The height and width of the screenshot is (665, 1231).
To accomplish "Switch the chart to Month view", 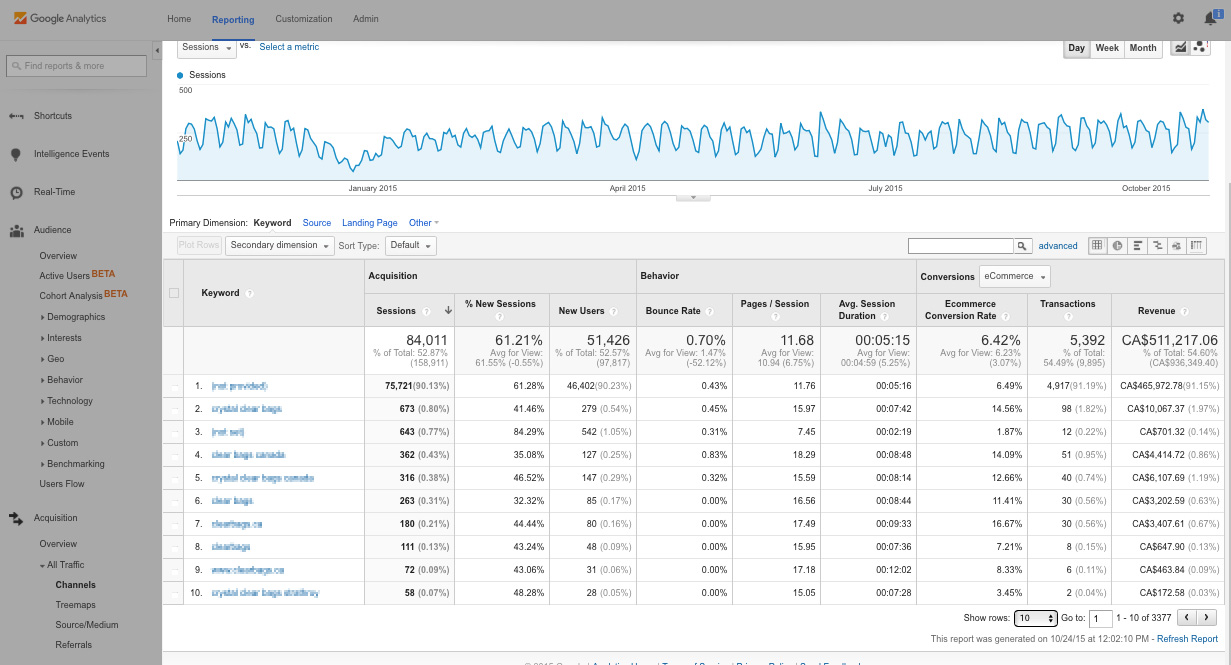I will (1143, 48).
